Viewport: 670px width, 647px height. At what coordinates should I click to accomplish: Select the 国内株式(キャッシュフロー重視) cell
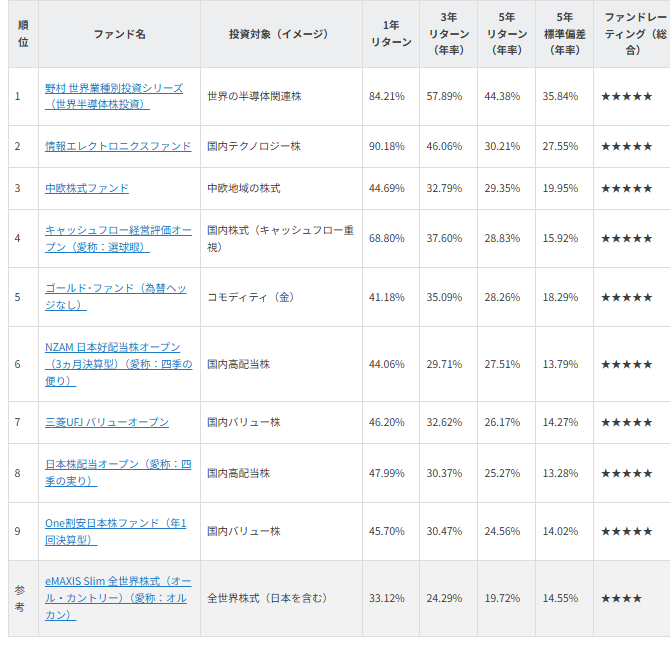(281, 238)
